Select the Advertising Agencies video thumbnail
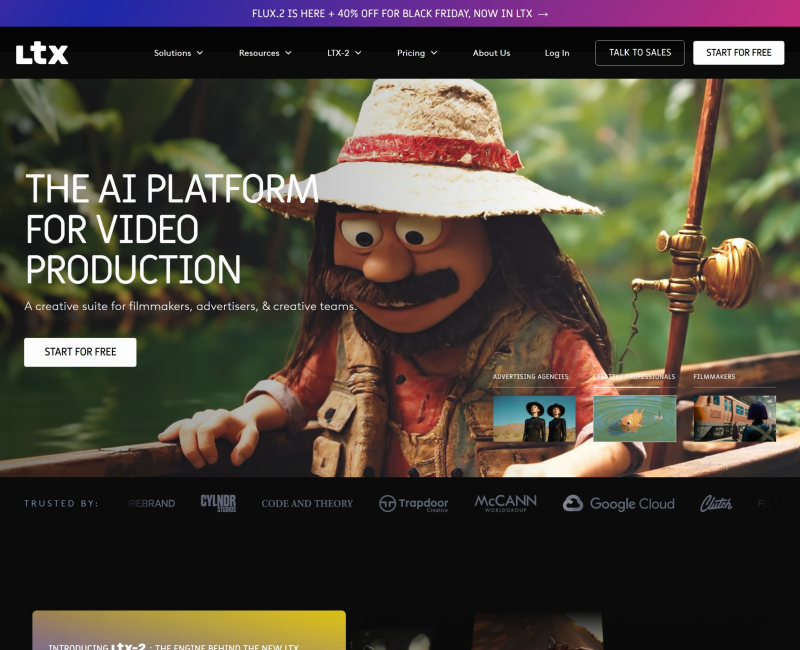This screenshot has width=800, height=650. [534, 419]
